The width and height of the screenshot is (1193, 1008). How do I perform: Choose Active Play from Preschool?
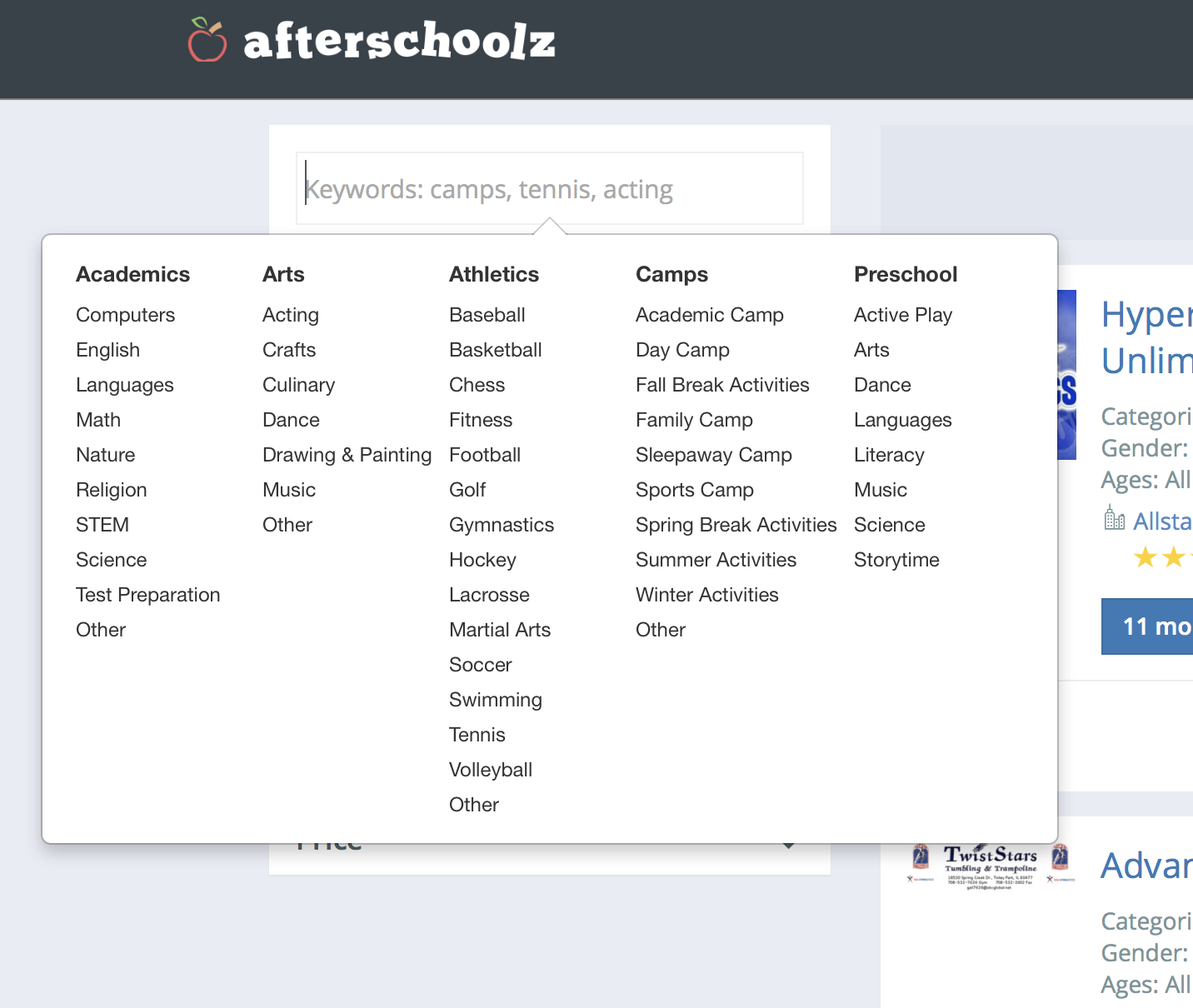pos(902,315)
